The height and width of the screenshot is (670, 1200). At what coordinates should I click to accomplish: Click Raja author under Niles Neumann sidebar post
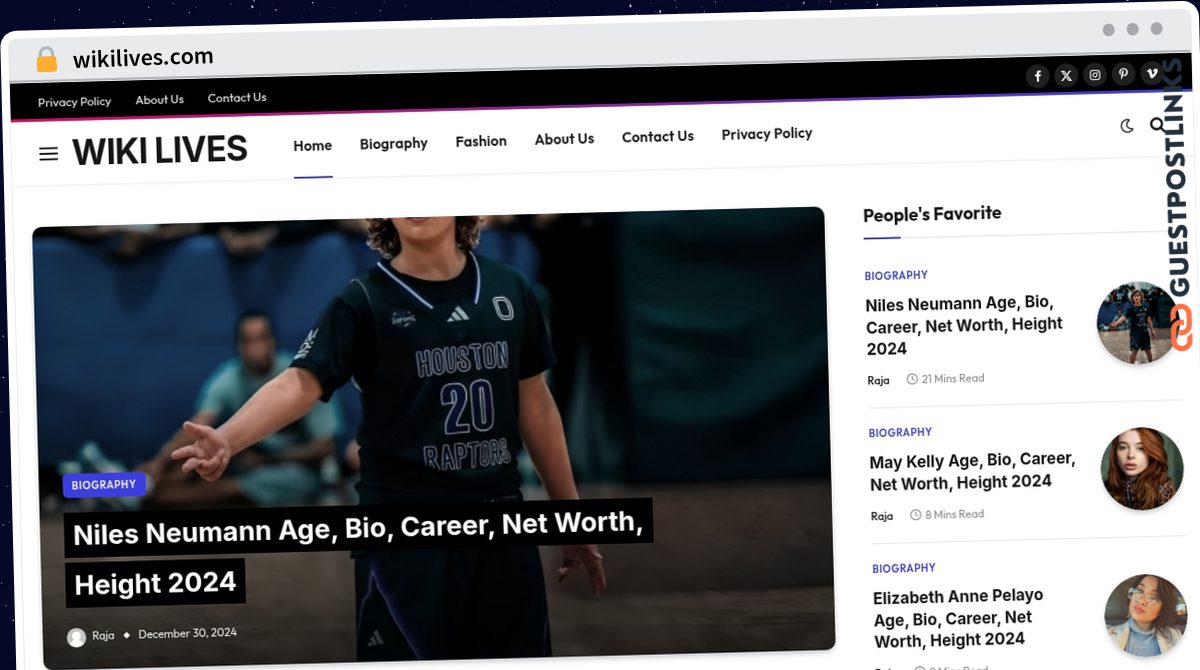878,381
